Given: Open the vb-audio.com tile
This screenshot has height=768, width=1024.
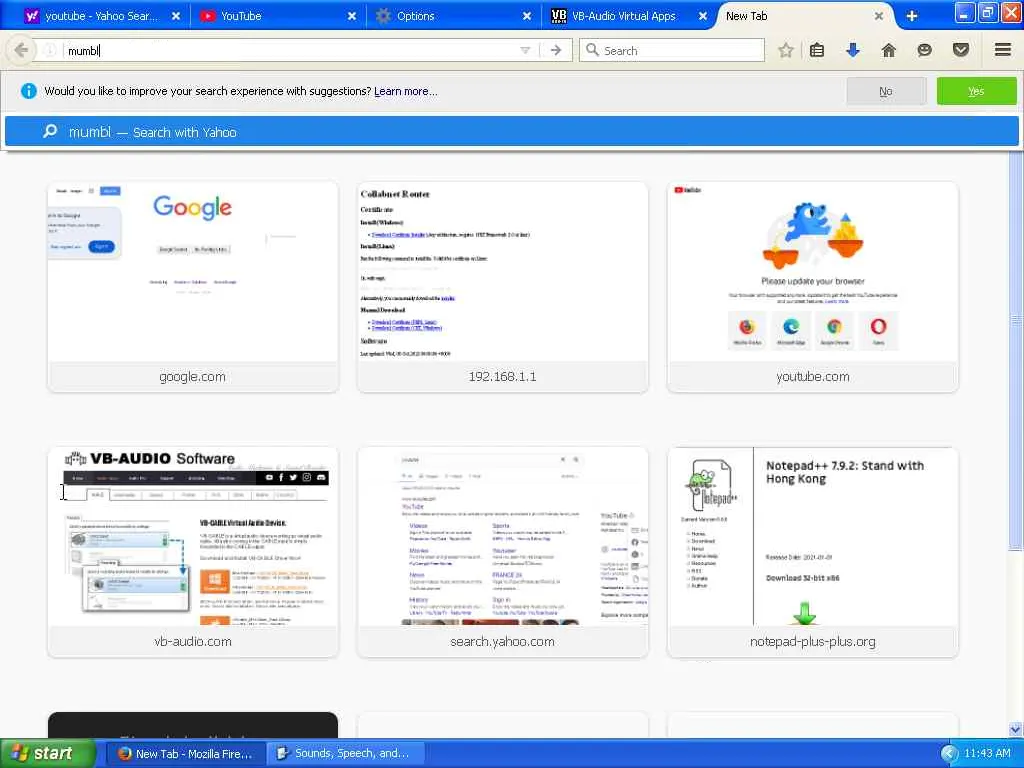Looking at the screenshot, I should point(193,552).
